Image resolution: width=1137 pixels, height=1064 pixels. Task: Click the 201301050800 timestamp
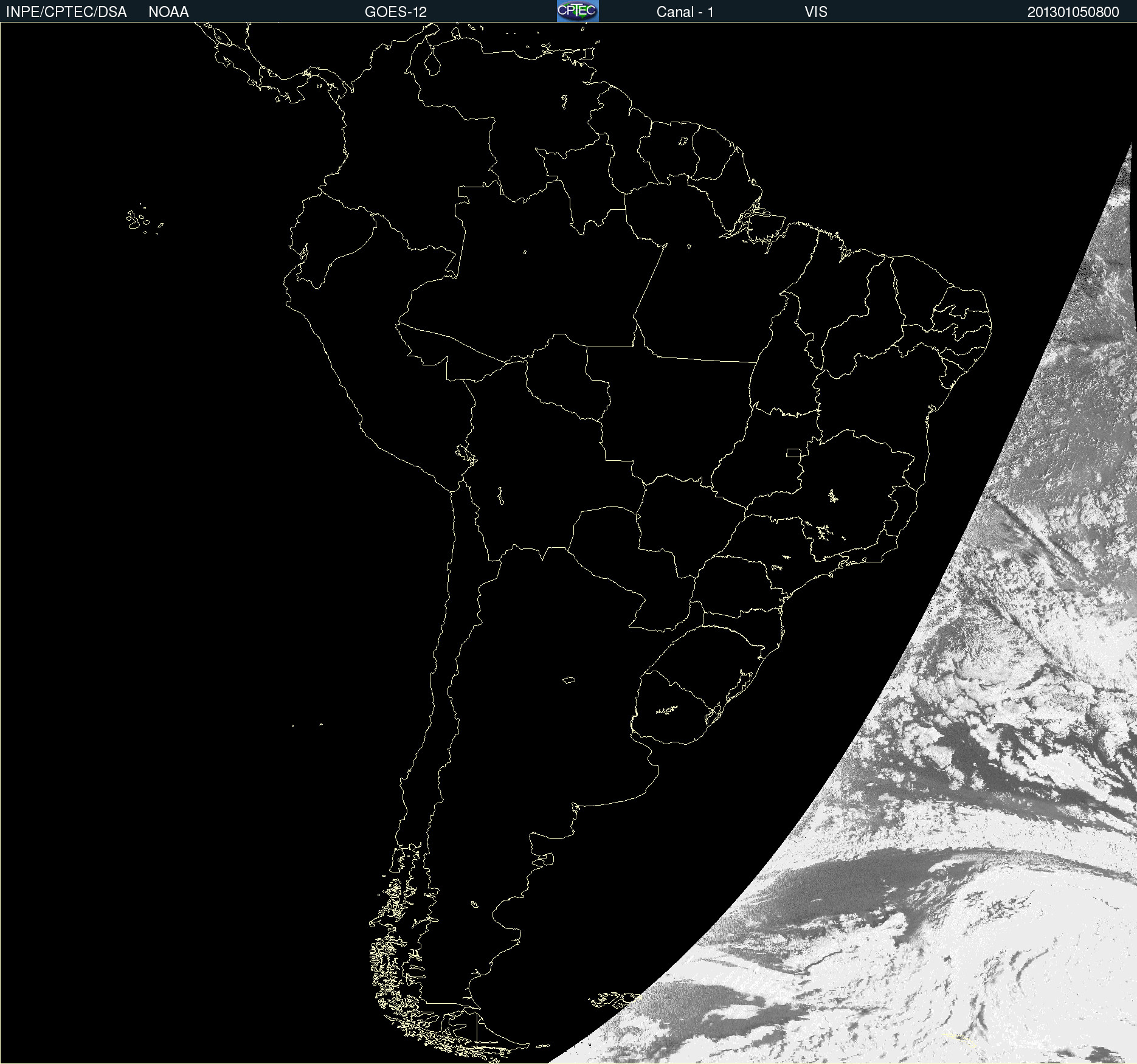pos(1073,12)
